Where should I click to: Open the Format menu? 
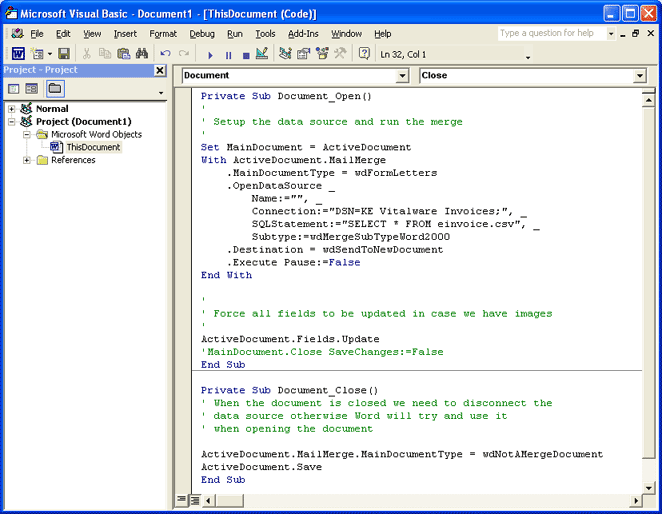click(163, 34)
